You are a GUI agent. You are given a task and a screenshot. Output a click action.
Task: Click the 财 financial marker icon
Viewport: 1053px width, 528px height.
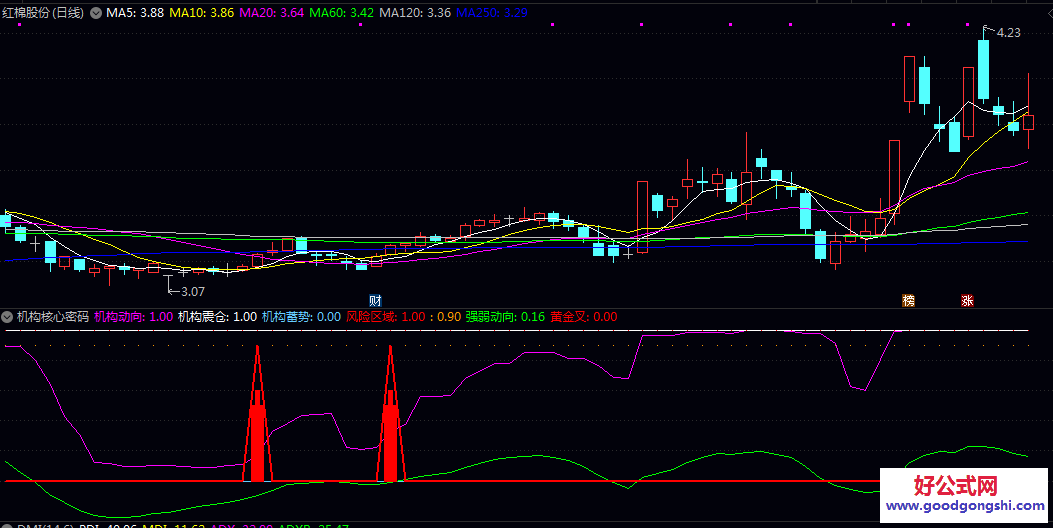(x=375, y=300)
